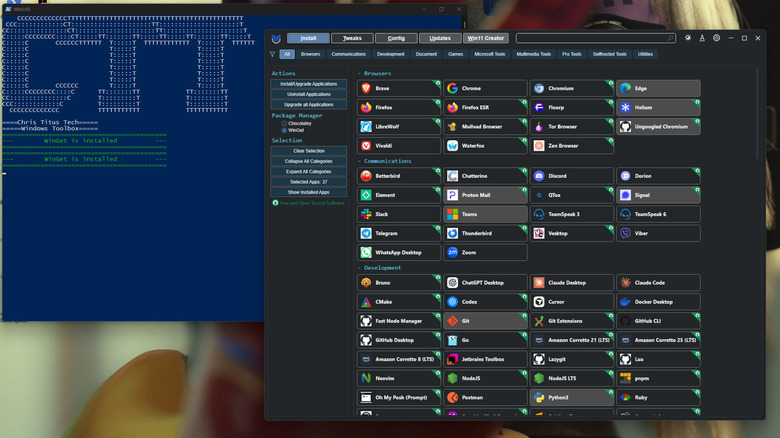Click the WinUtil logo icon

click(x=276, y=38)
